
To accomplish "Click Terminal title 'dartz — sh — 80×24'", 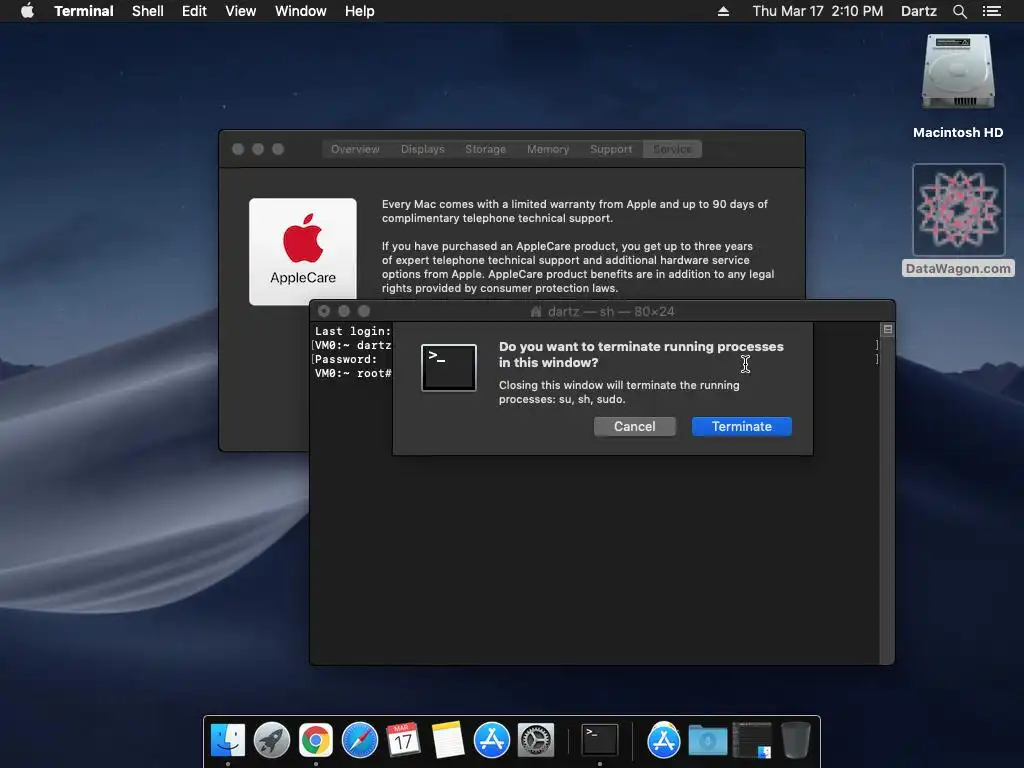I will (x=611, y=312).
